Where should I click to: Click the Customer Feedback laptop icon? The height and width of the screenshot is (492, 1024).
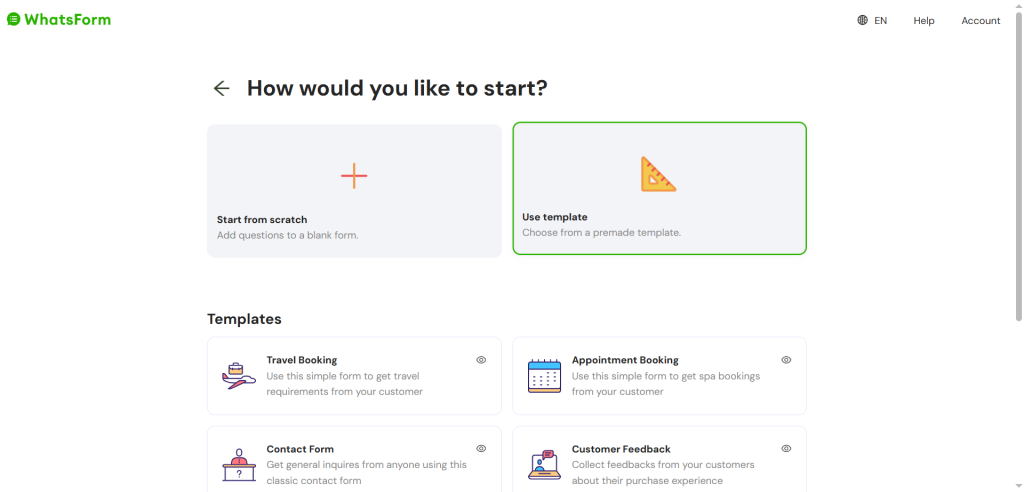pyautogui.click(x=544, y=465)
